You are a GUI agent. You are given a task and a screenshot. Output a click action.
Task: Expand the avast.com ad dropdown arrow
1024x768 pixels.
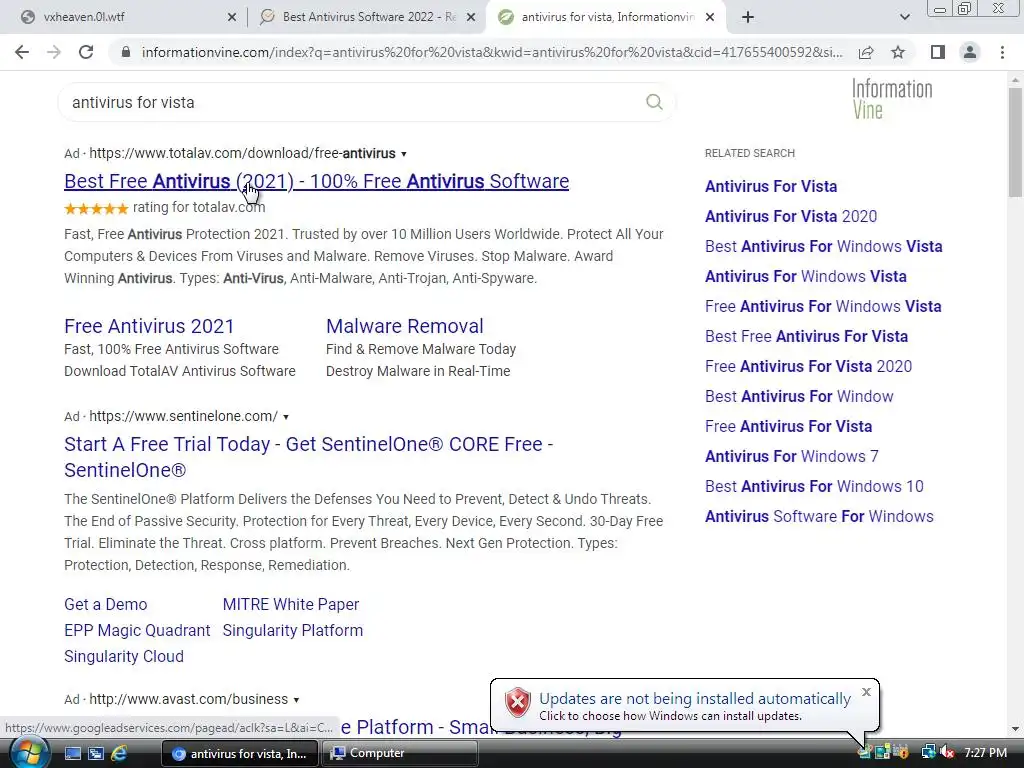(296, 700)
